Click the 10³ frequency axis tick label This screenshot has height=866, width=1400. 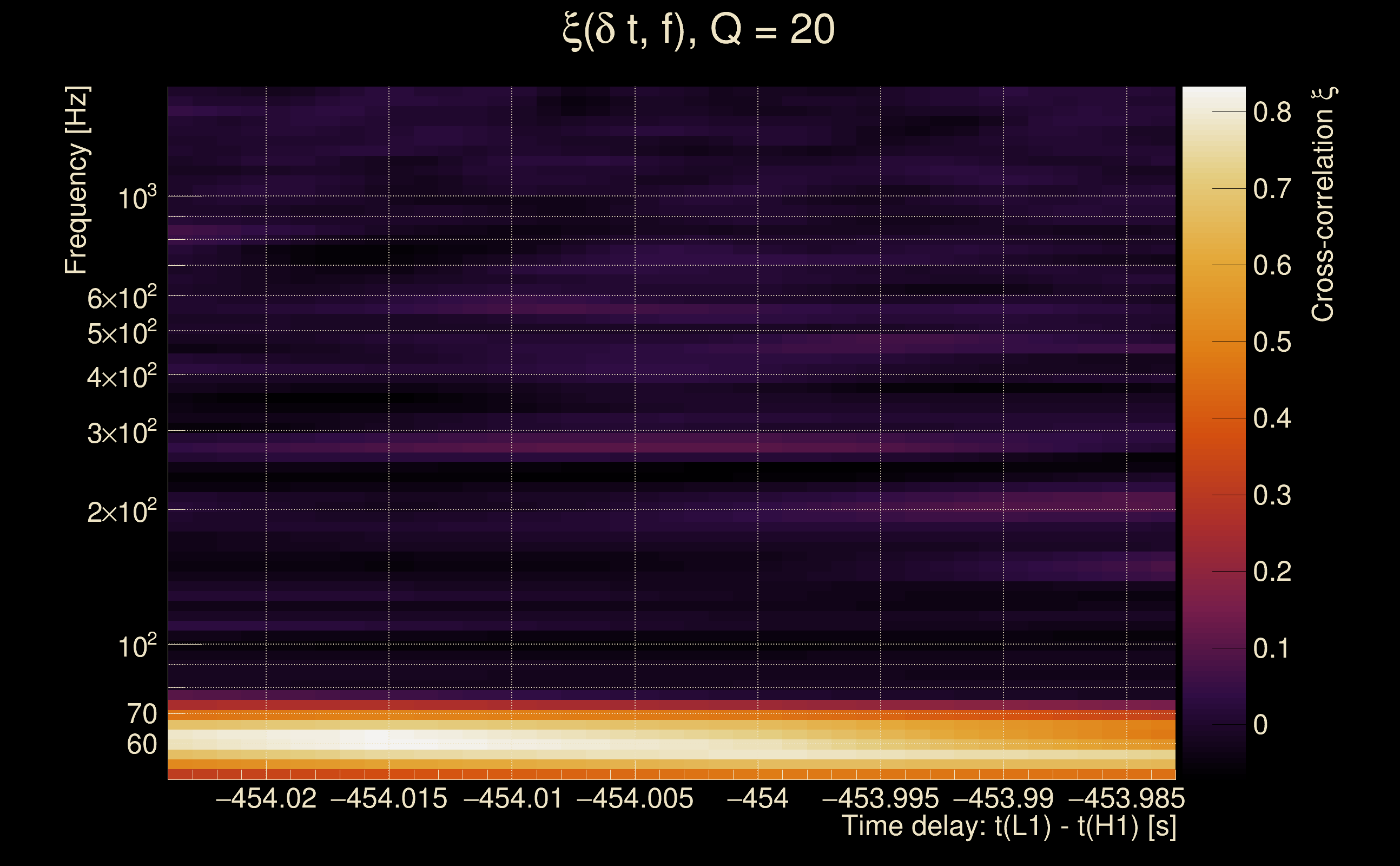(x=136, y=199)
